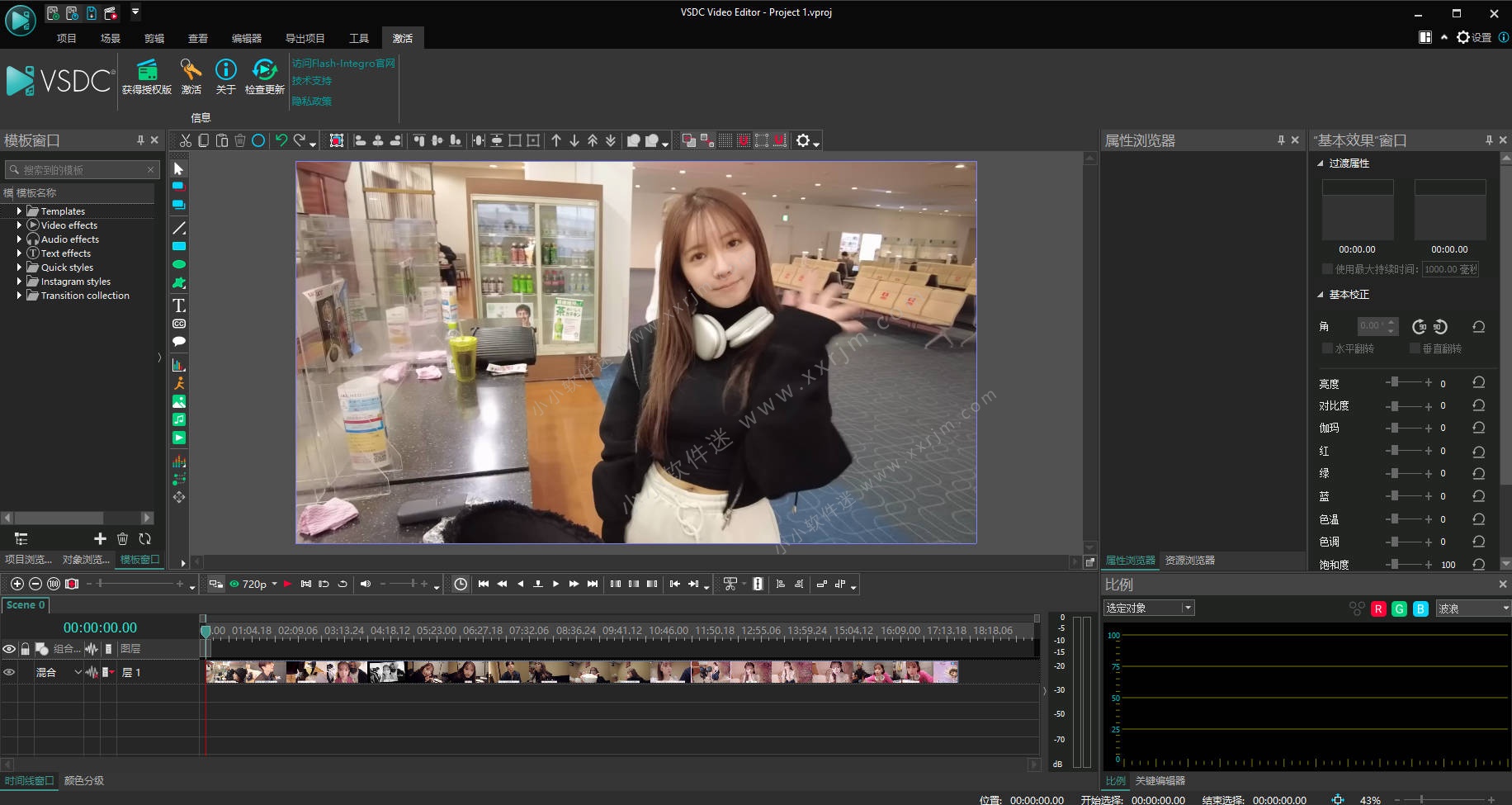The image size is (1512, 805).
Task: Expand the Transition collection folder
Action: point(19,296)
